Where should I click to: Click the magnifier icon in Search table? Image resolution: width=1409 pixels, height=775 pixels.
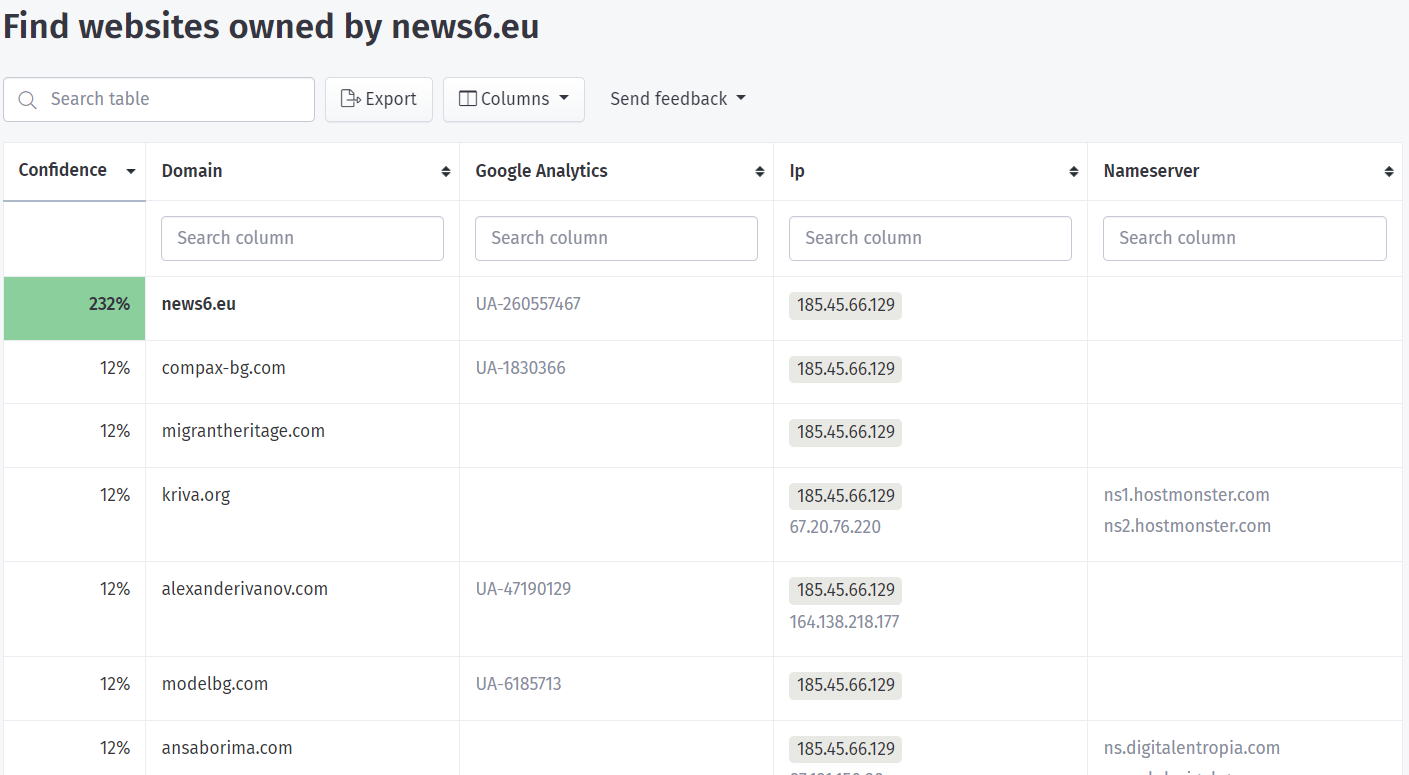click(28, 100)
